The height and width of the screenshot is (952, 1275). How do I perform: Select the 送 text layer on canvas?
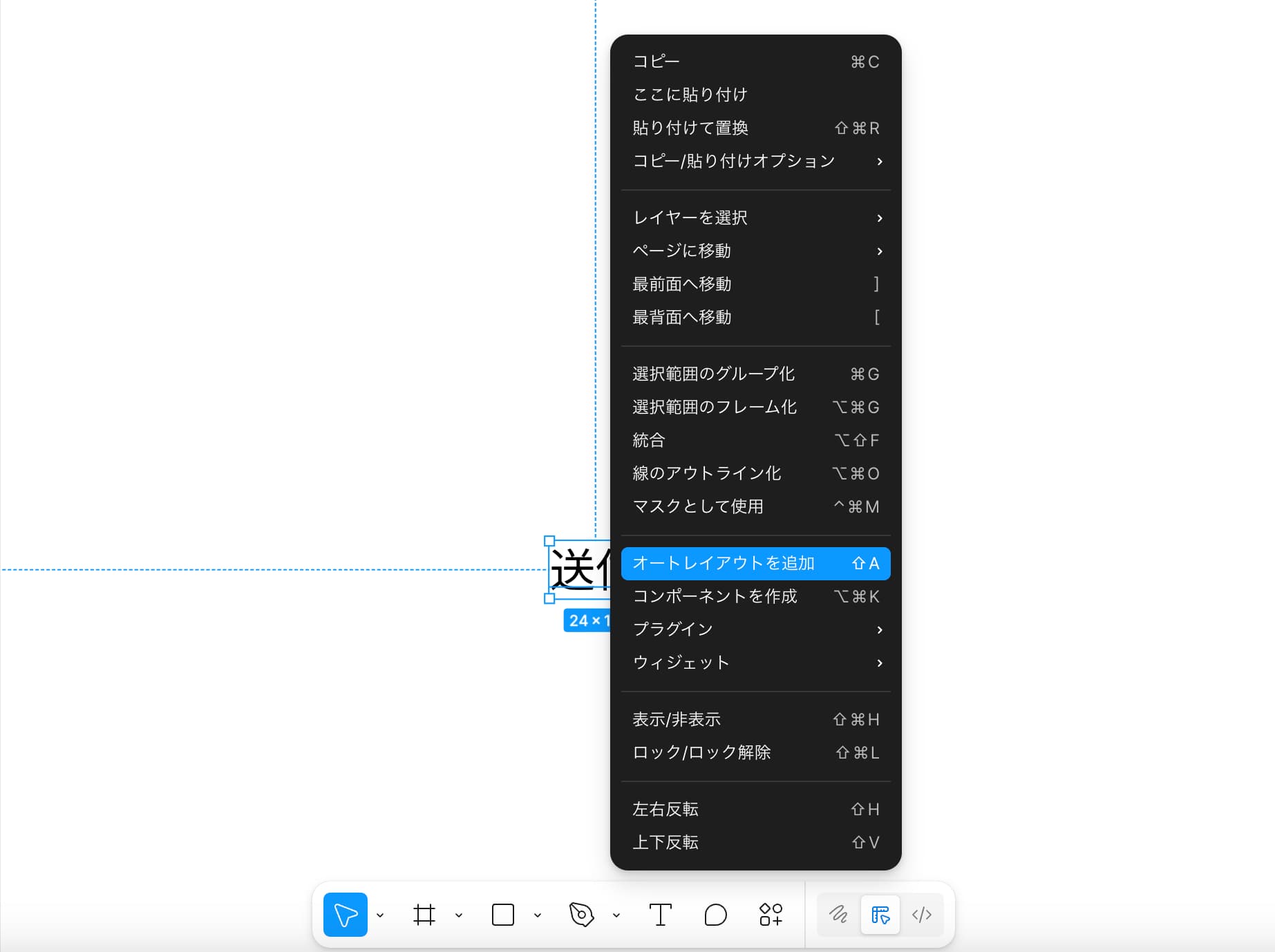coord(579,569)
